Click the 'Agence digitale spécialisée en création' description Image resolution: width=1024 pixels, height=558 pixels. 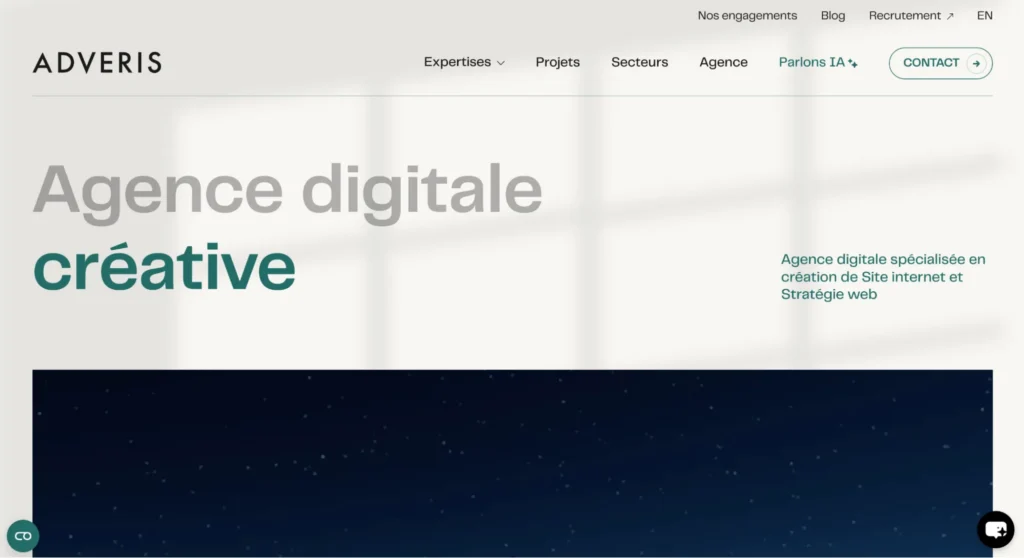(x=883, y=276)
